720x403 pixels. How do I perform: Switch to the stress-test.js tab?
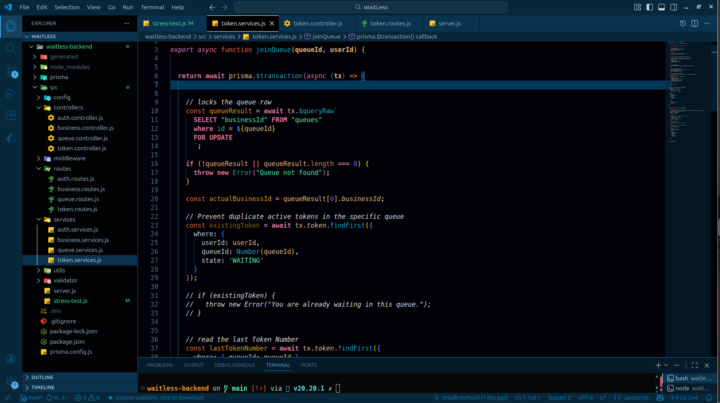[x=171, y=23]
